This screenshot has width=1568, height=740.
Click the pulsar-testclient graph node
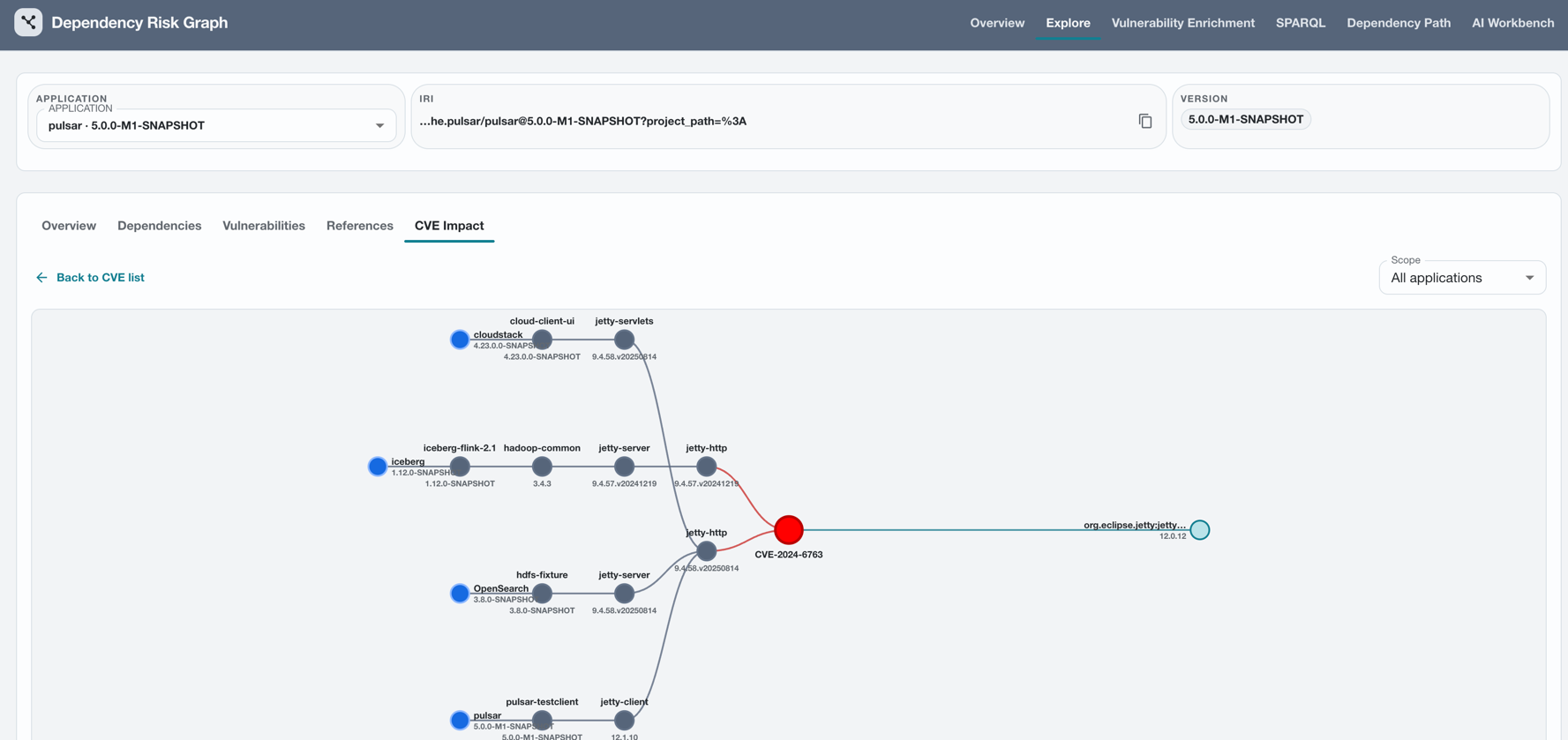tap(542, 721)
